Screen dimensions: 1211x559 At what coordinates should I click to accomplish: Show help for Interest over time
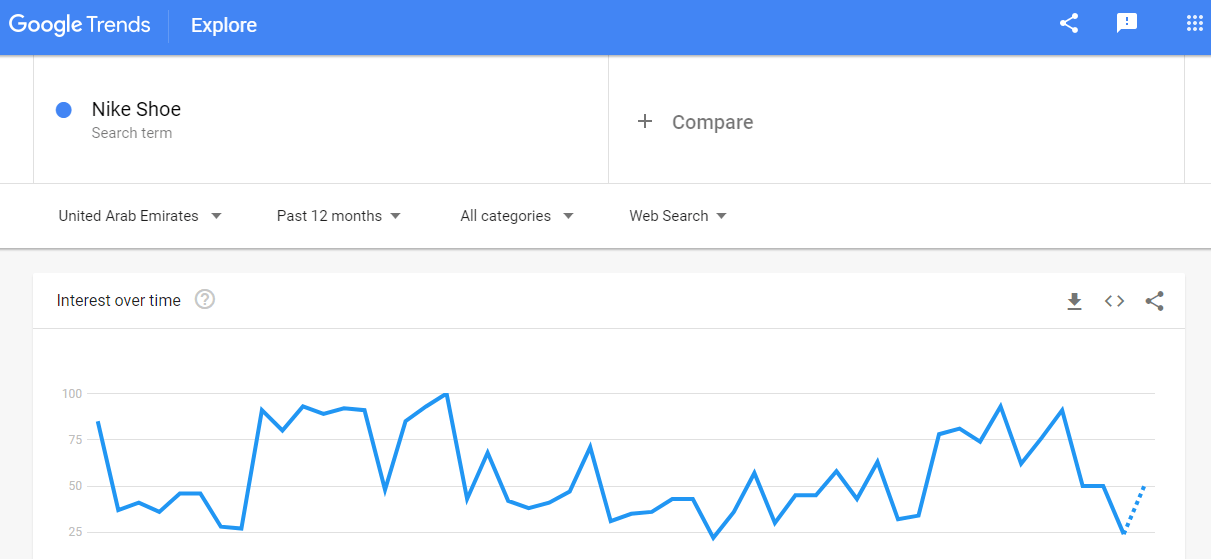[x=205, y=300]
